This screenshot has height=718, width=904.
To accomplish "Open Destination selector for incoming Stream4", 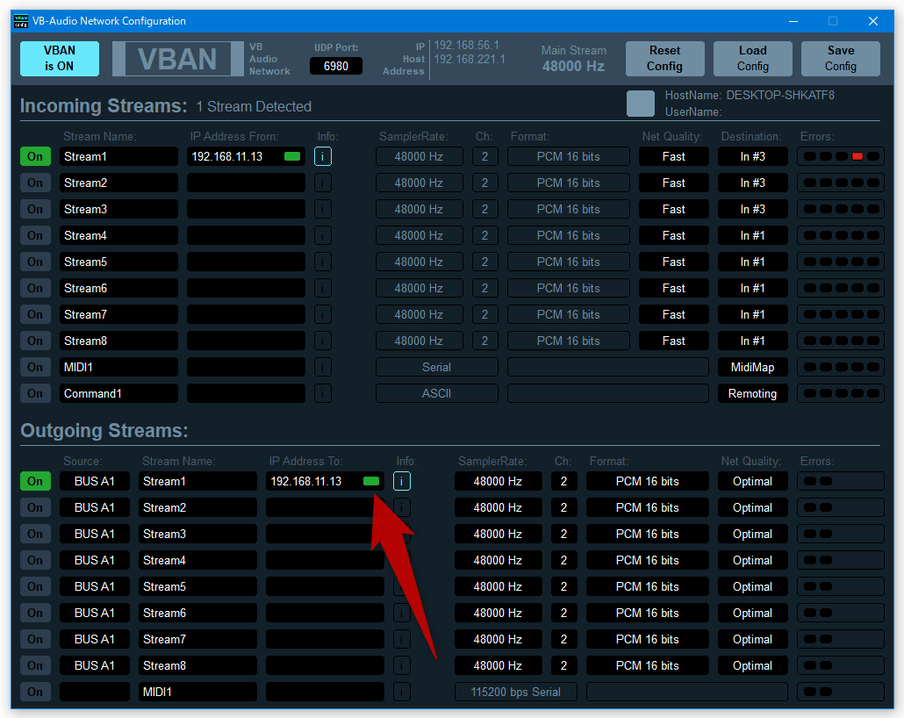I will (x=752, y=235).
